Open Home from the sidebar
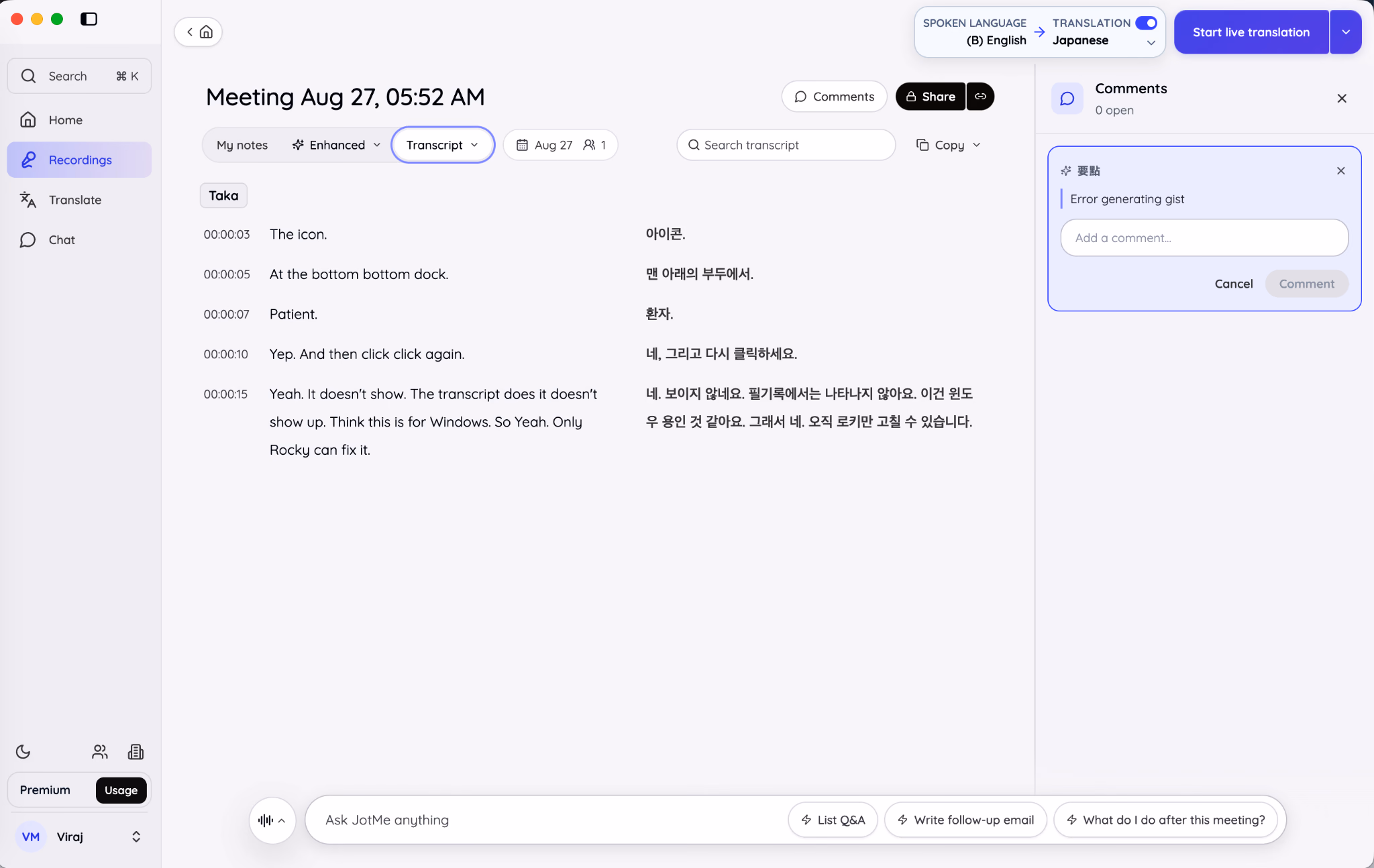Viewport: 1374px width, 868px height. (79, 119)
